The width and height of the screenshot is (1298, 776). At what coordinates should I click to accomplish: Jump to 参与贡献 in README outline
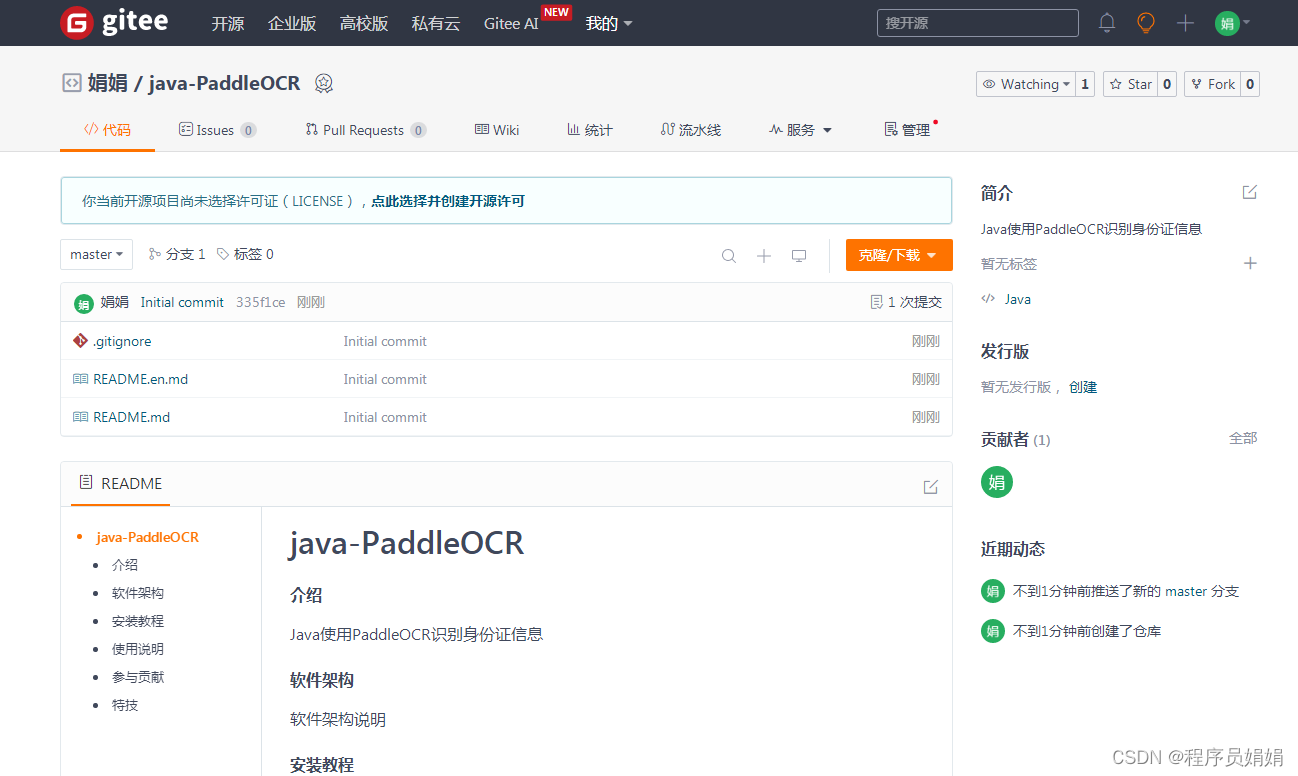click(x=138, y=677)
